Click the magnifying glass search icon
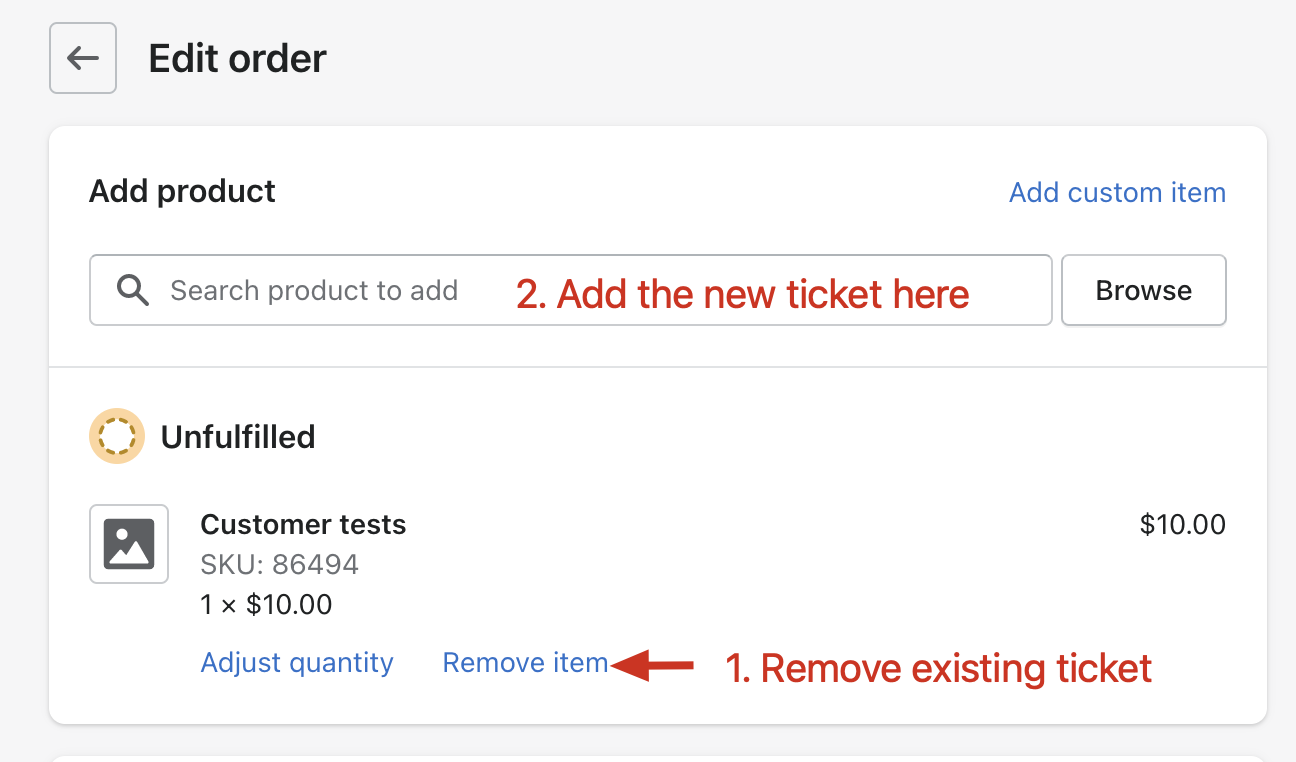 pos(133,291)
